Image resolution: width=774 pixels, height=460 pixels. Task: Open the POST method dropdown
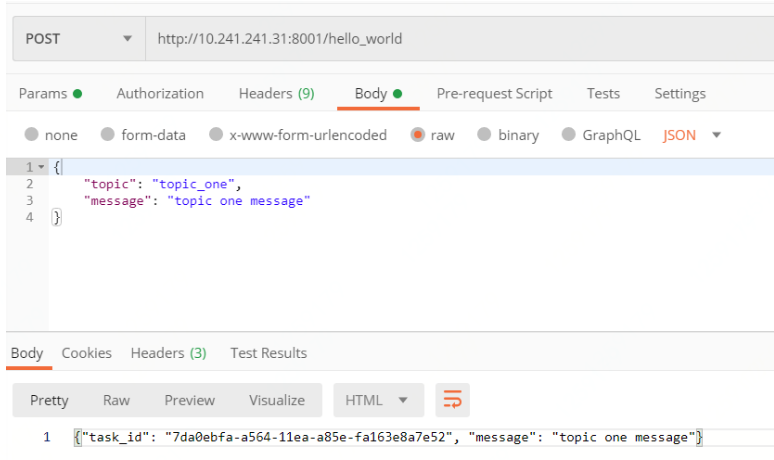[x=79, y=38]
